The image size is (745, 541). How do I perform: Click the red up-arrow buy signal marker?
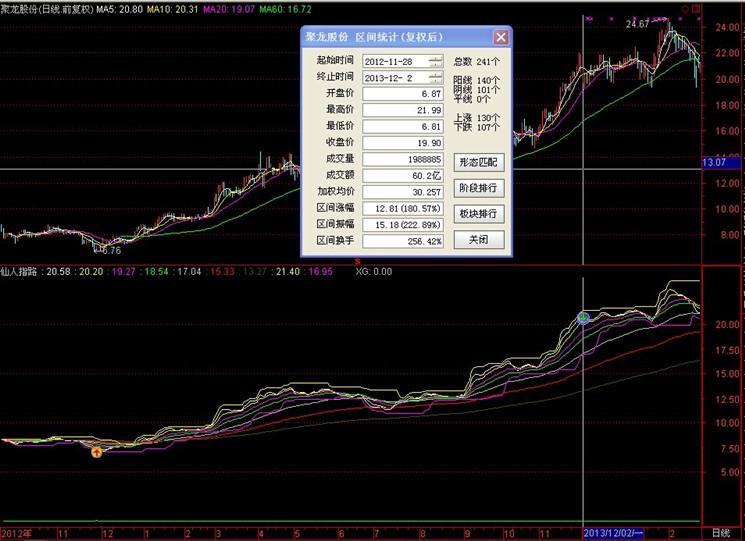(x=96, y=452)
